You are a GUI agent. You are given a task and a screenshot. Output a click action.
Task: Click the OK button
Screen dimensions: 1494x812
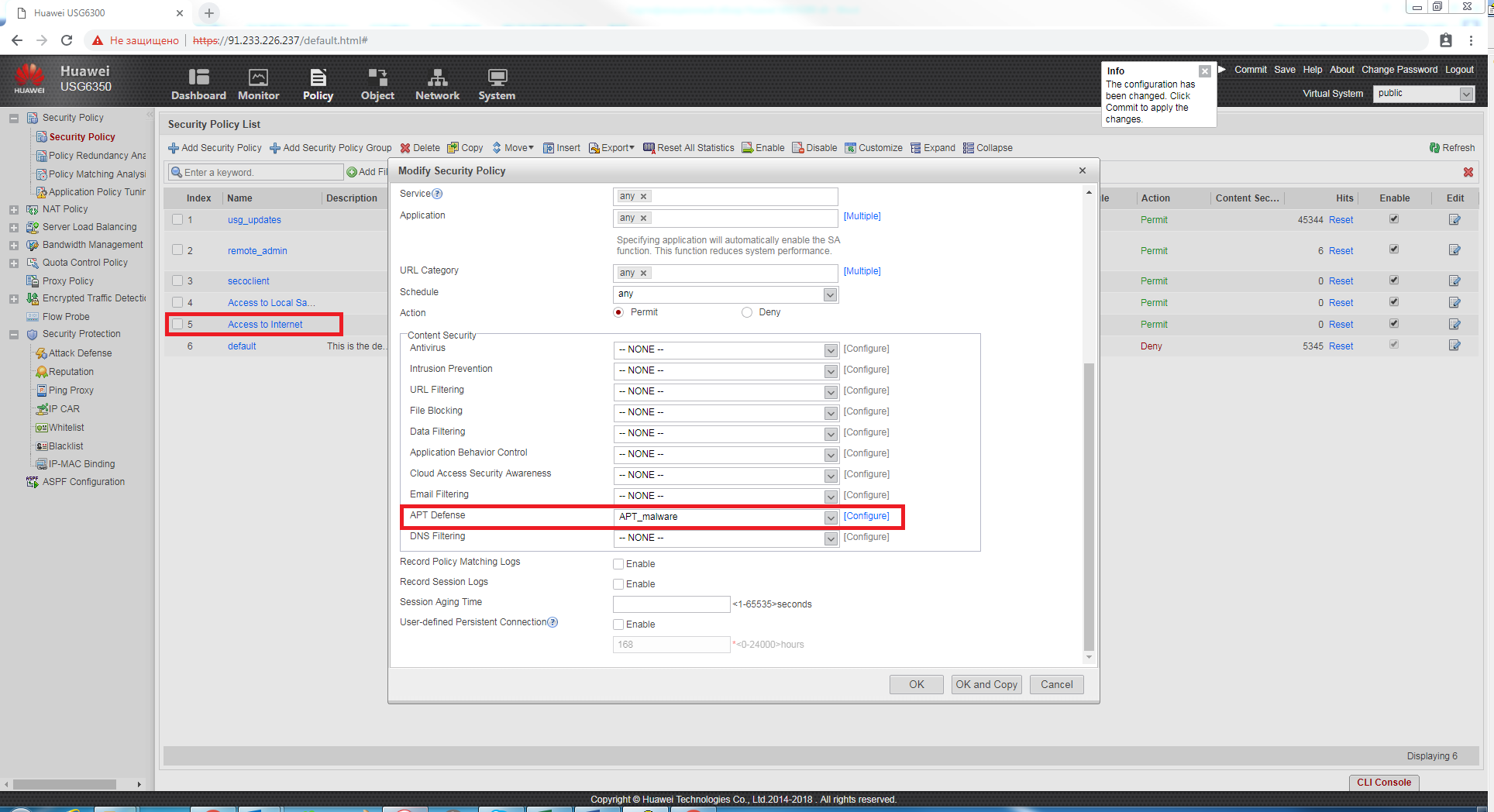pos(916,684)
